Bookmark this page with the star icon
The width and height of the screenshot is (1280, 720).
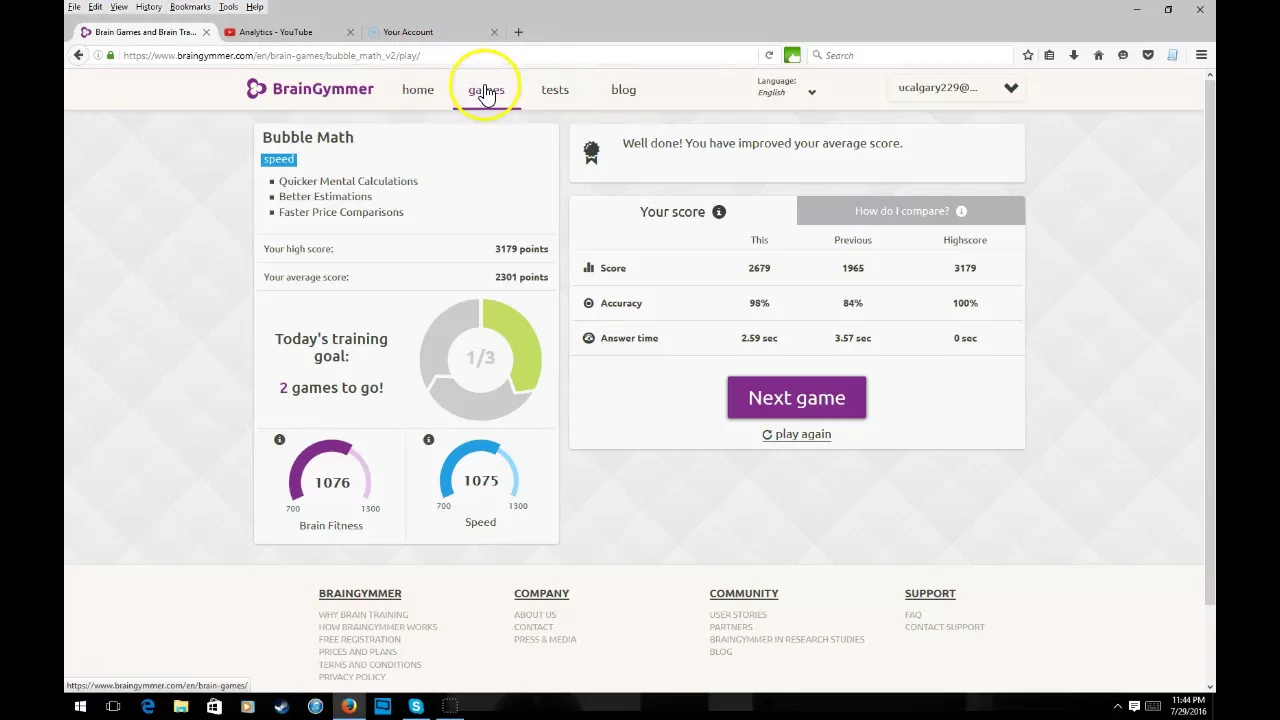pyautogui.click(x=1027, y=55)
